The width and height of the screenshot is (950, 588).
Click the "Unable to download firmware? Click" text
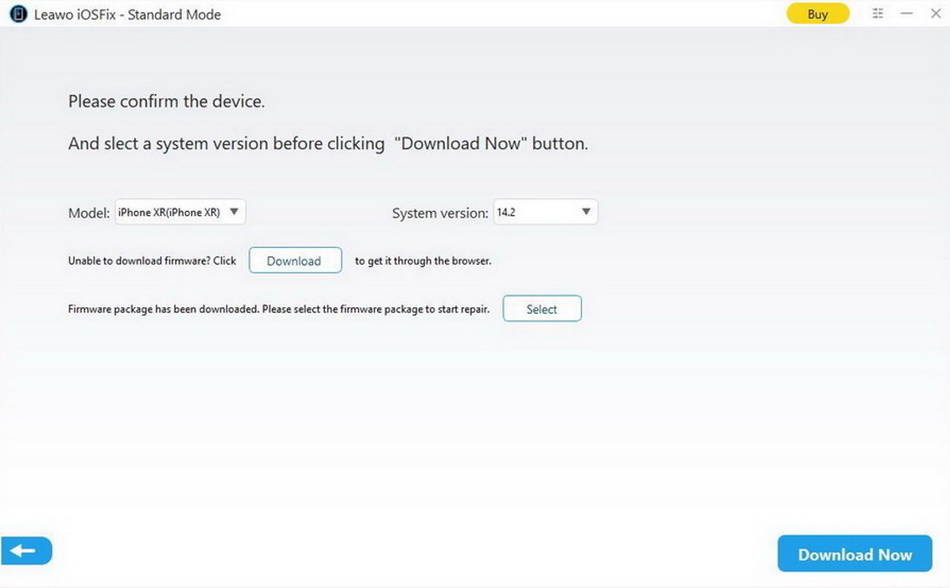click(152, 261)
